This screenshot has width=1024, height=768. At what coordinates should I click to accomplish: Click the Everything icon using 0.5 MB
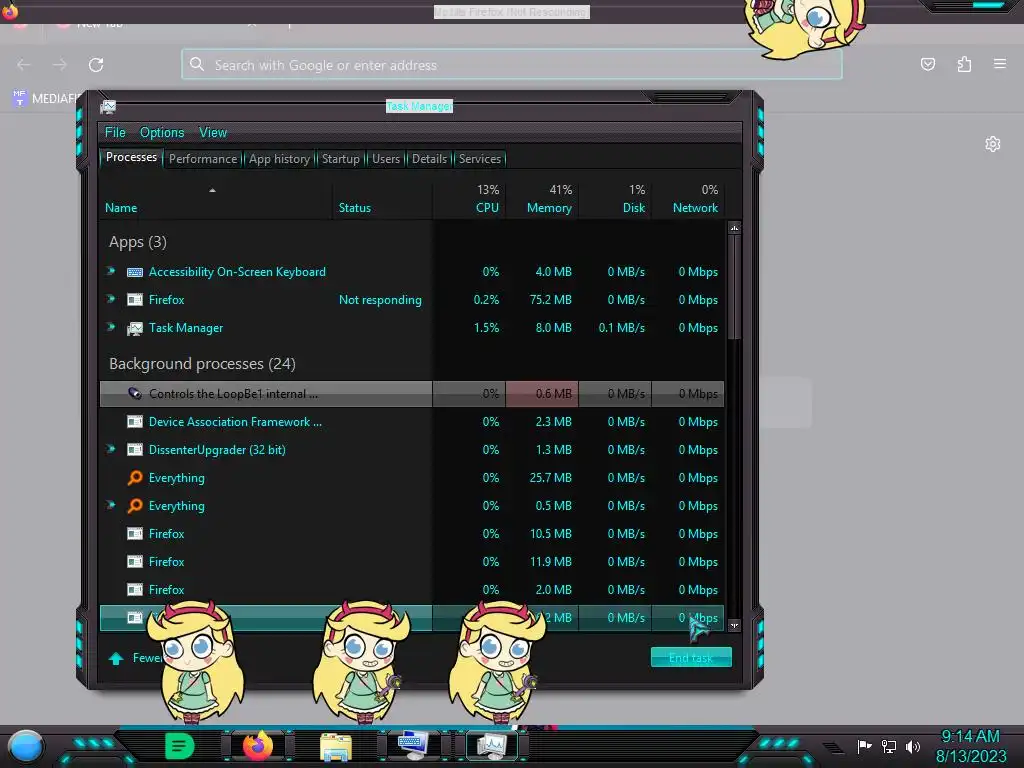(135, 506)
